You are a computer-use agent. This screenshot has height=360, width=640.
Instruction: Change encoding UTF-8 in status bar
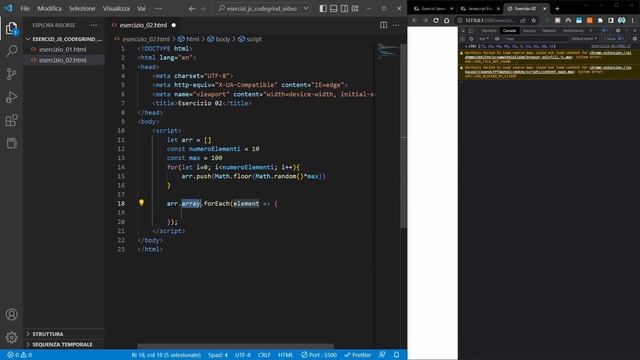tap(243, 355)
